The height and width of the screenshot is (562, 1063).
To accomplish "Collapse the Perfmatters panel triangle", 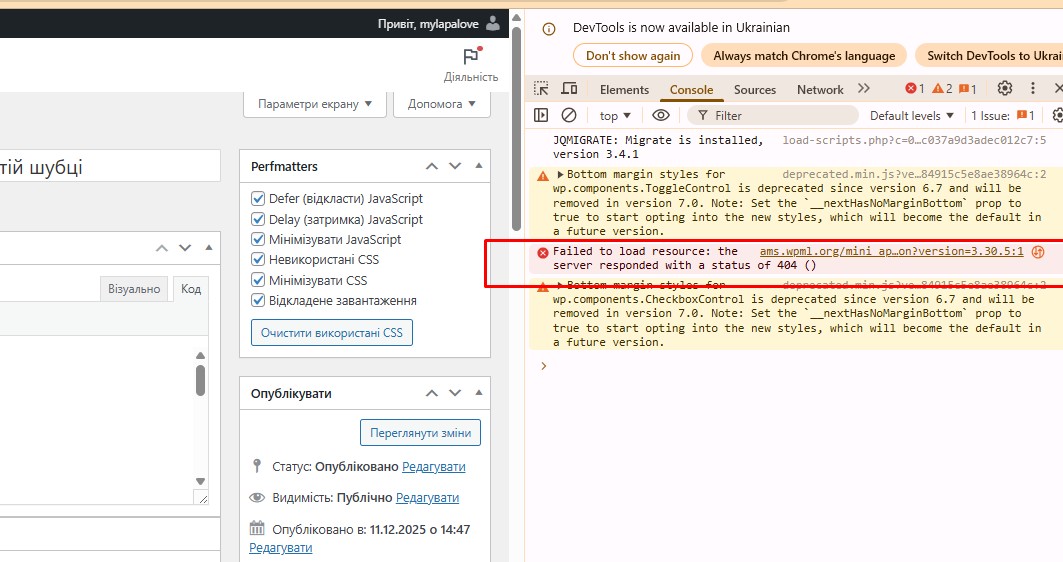I will pyautogui.click(x=479, y=166).
